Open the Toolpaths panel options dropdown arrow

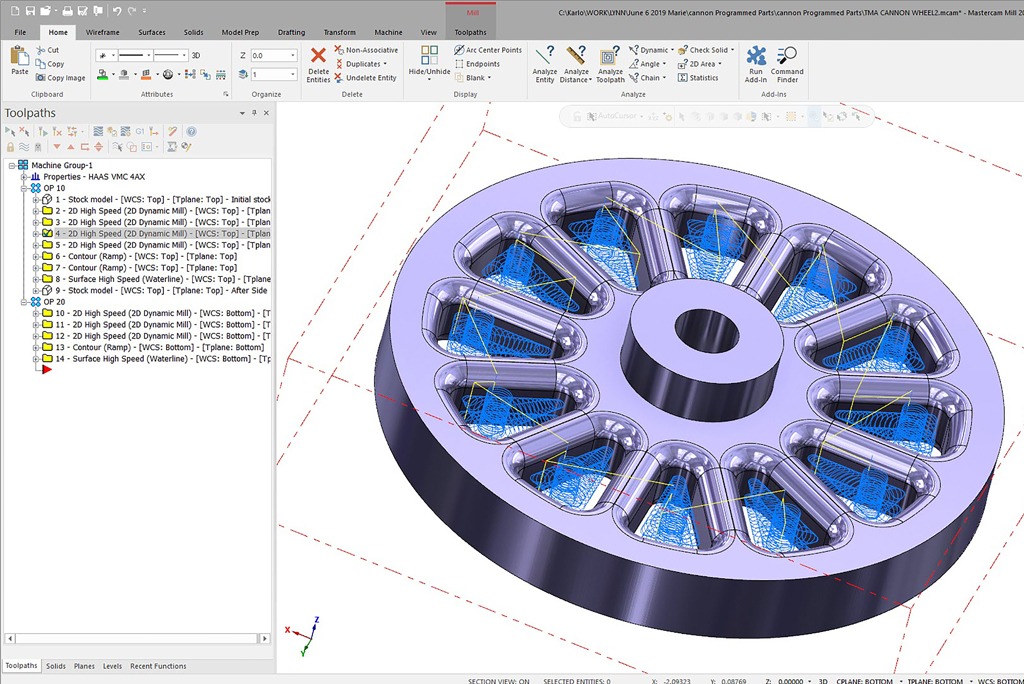click(x=242, y=113)
